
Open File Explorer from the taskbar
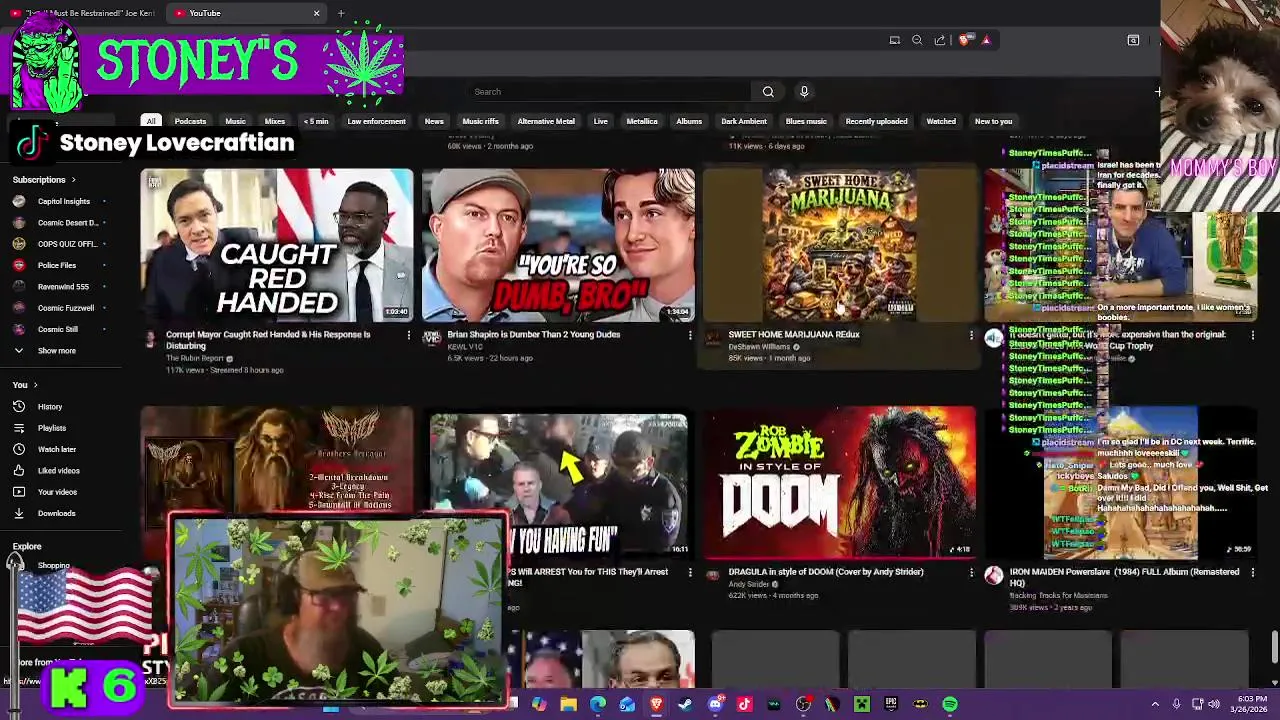[x=568, y=705]
